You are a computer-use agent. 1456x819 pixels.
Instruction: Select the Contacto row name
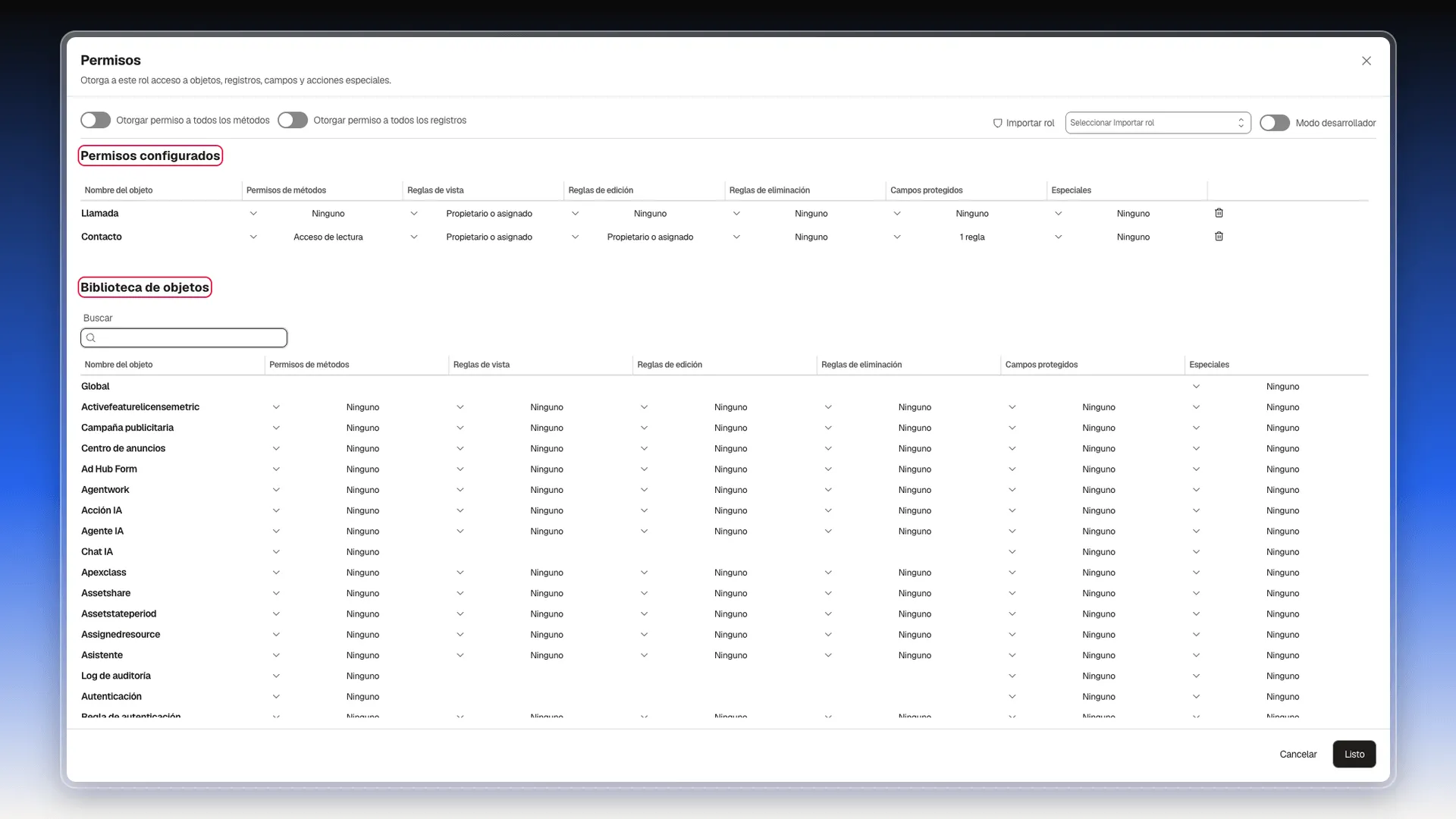(x=102, y=237)
